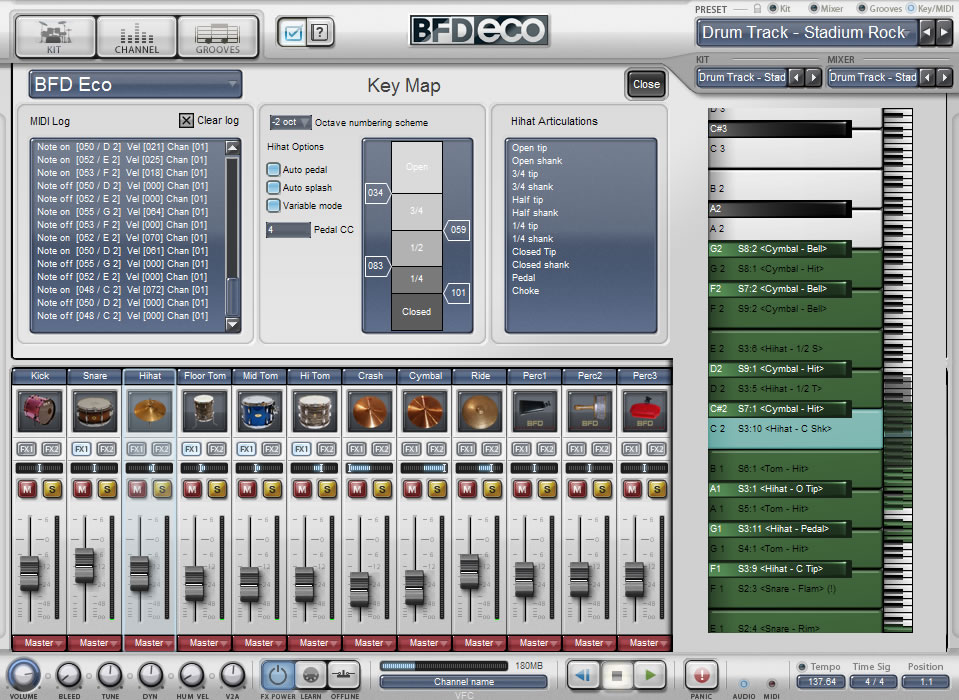Solo the Snare channel
The image size is (959, 700).
107,489
